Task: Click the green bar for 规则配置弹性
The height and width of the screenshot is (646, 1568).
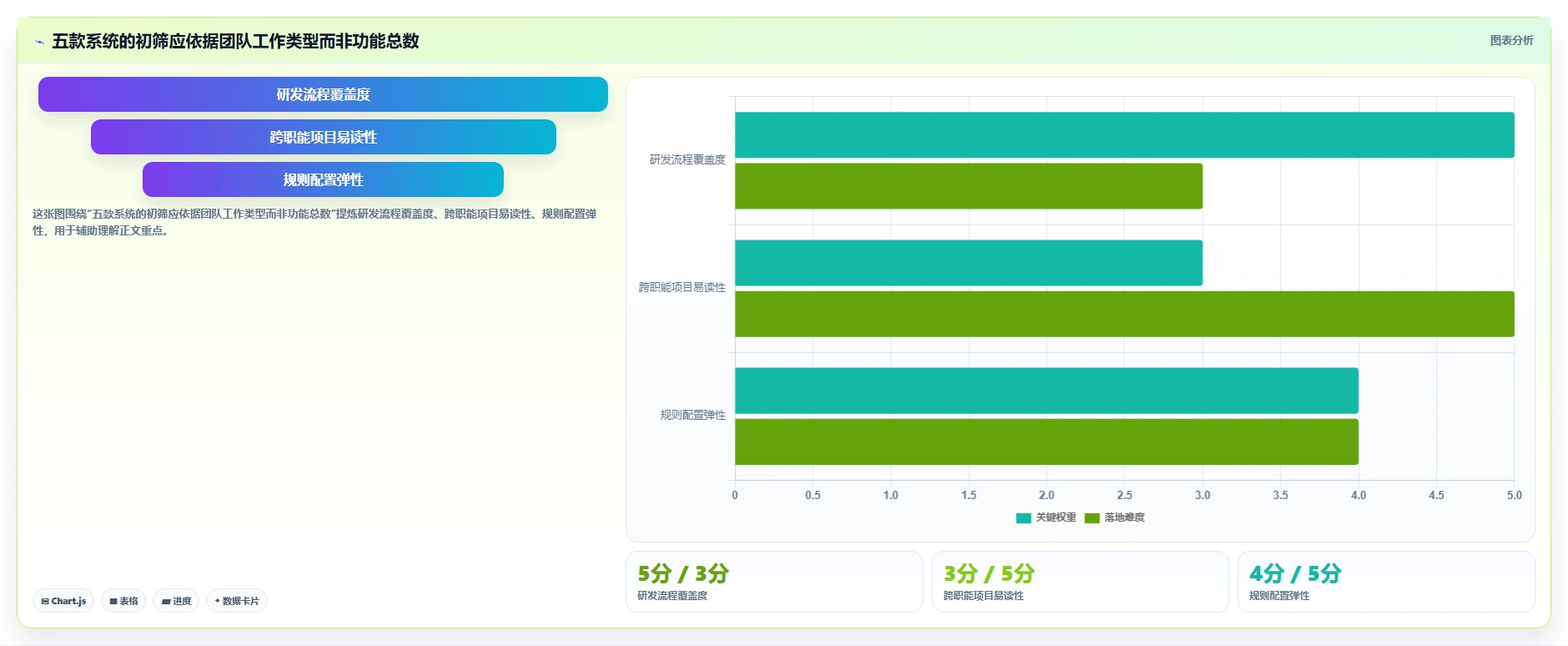Action: pos(1047,442)
